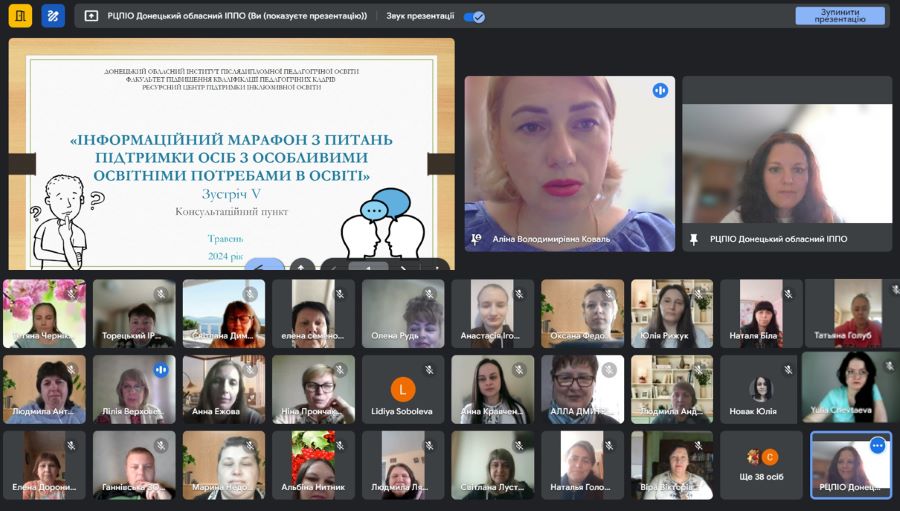The width and height of the screenshot is (900, 511).
Task: Click round profile photo in Новак Юлія tile
Action: click(761, 389)
